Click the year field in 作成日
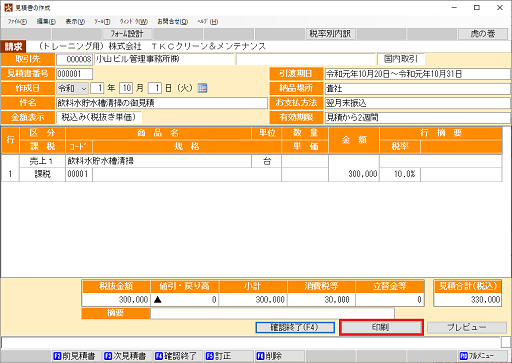Viewport: 512px width, 363px height. [97, 88]
